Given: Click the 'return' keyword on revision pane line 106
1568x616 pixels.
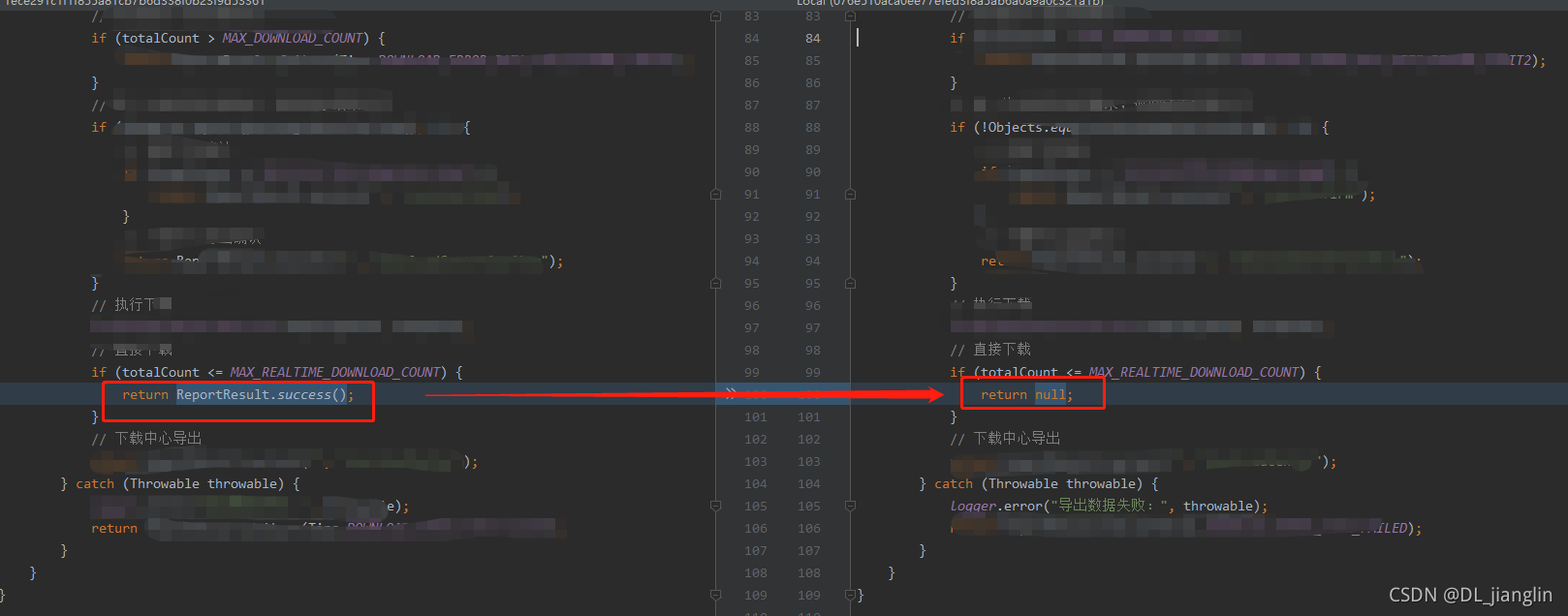Looking at the screenshot, I should tap(114, 529).
